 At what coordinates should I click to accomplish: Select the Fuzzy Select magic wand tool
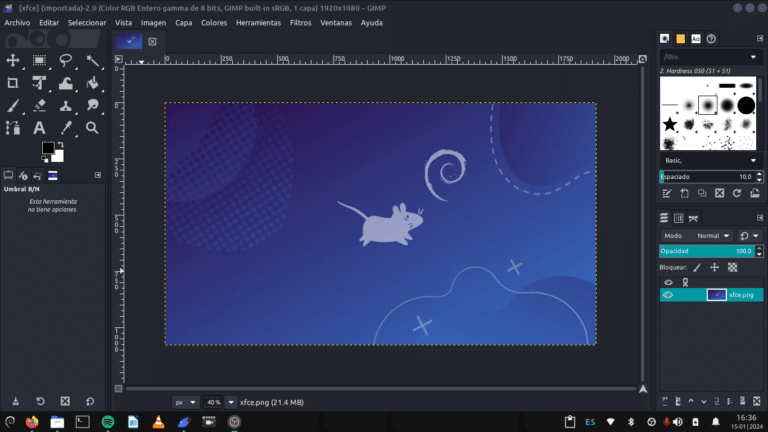coord(92,60)
